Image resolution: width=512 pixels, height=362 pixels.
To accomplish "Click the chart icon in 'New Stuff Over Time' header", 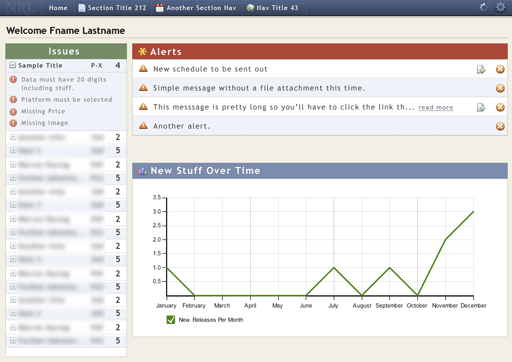I will click(143, 171).
